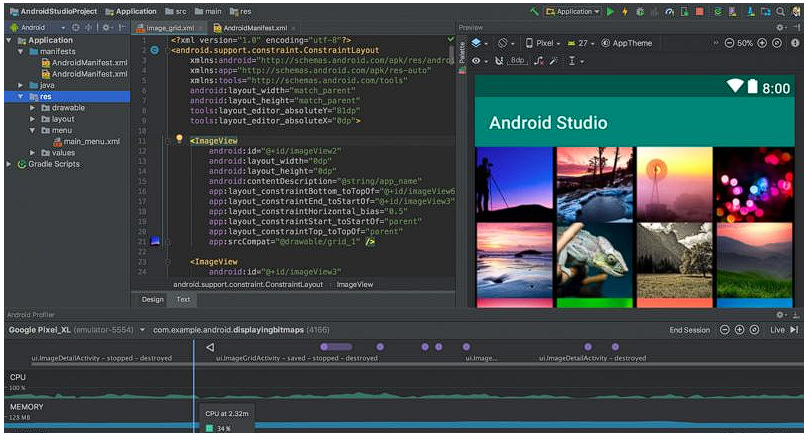Open Project panel gear settings
The height and width of the screenshot is (433, 806).
coord(106,27)
